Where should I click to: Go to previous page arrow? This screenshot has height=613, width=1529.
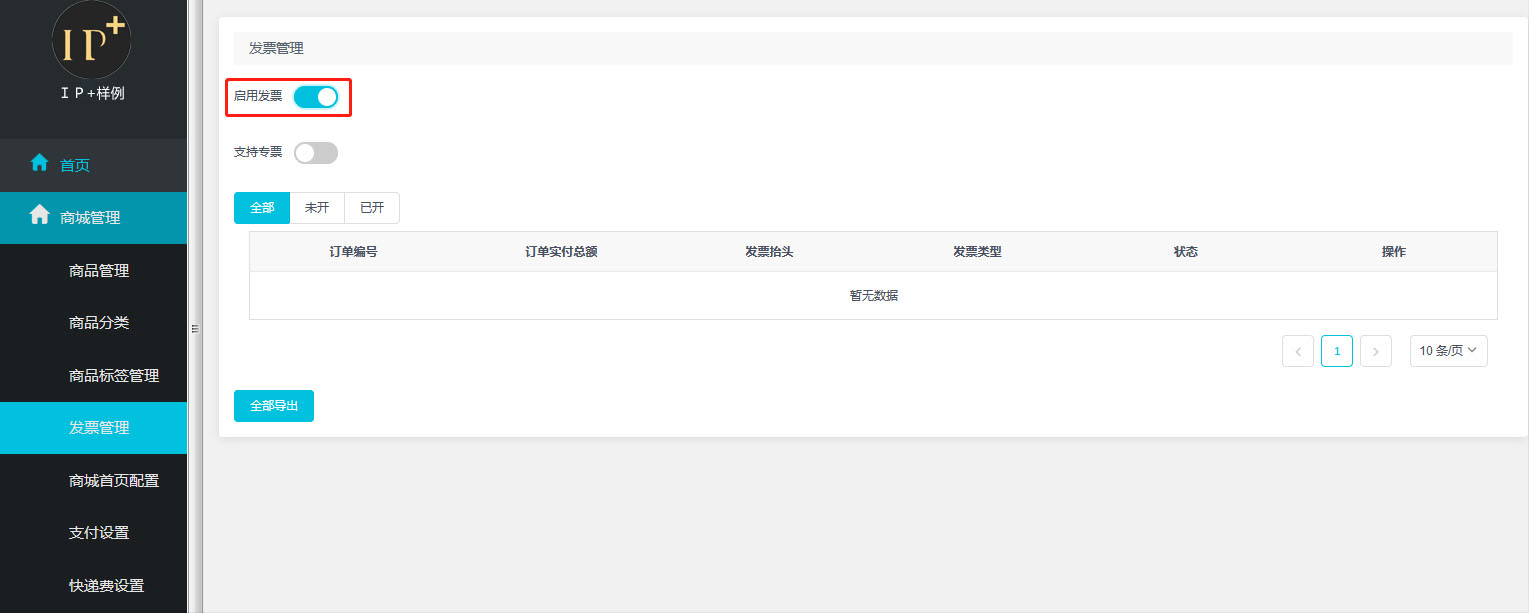click(1298, 351)
